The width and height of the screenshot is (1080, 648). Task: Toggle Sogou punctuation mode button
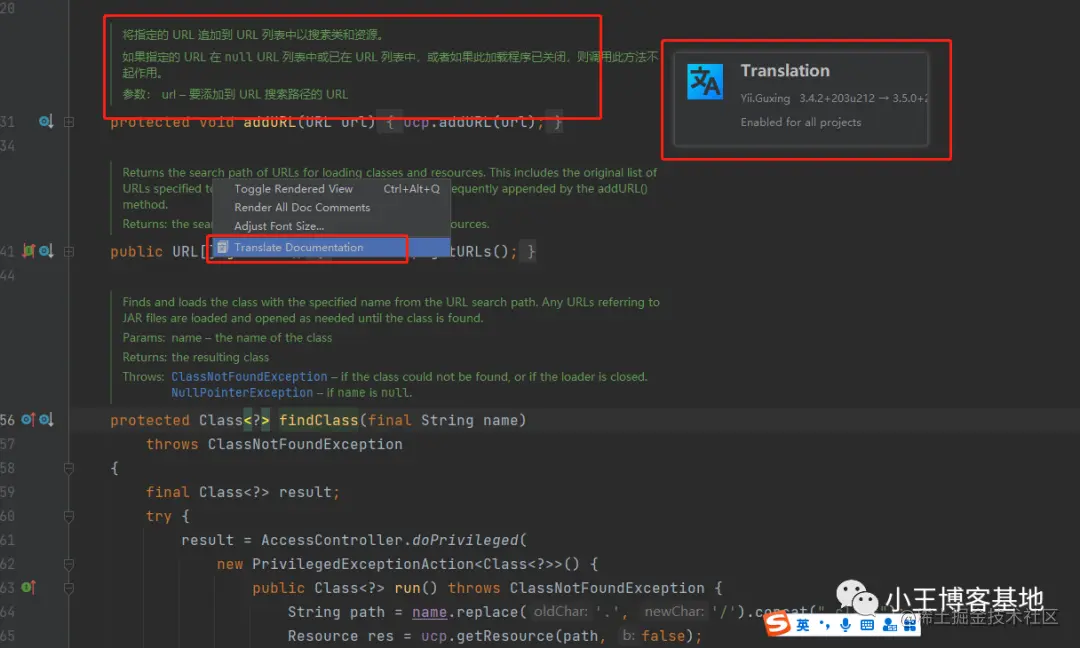pyautogui.click(x=824, y=625)
